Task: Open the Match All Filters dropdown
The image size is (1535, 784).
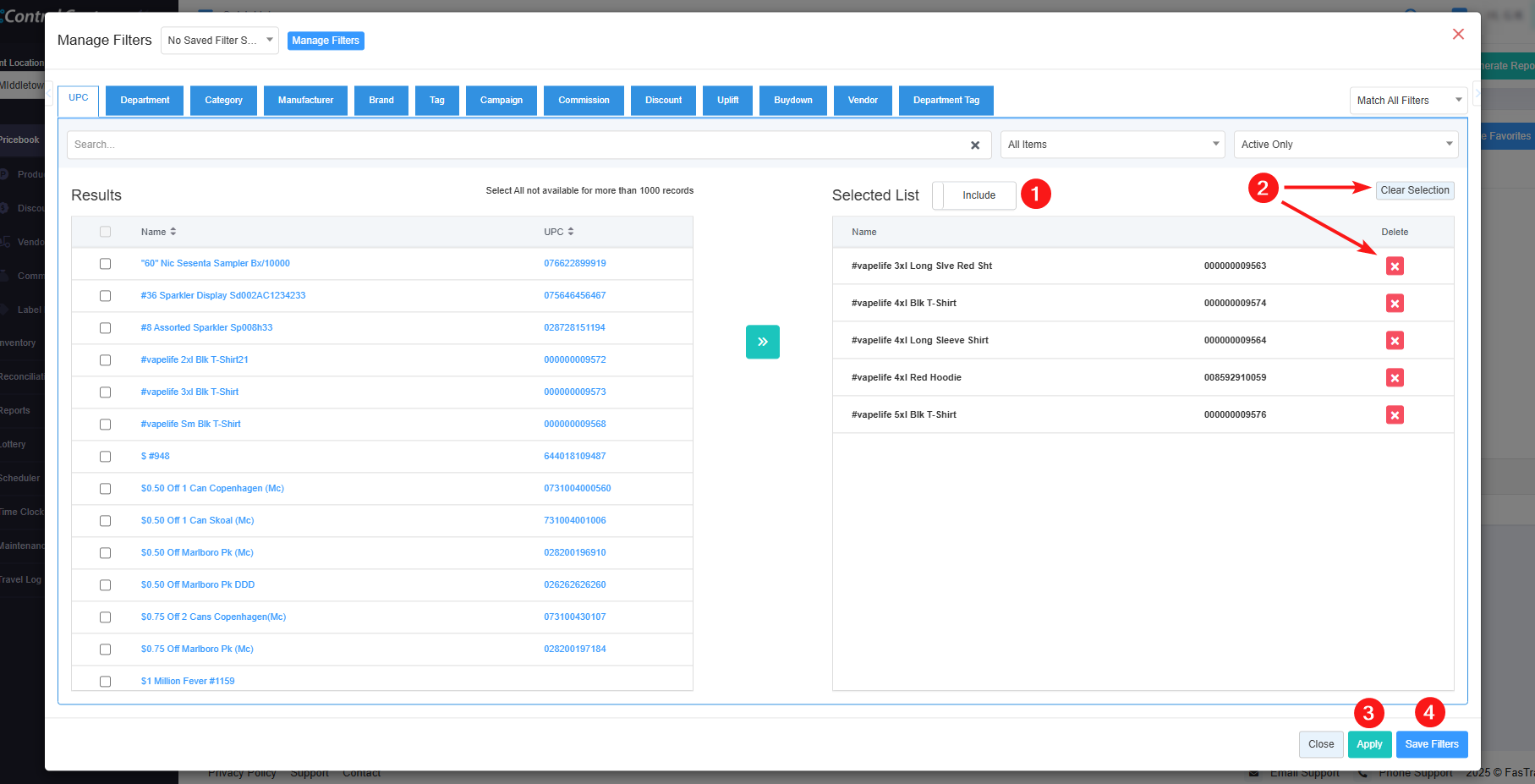Action: (x=1408, y=101)
